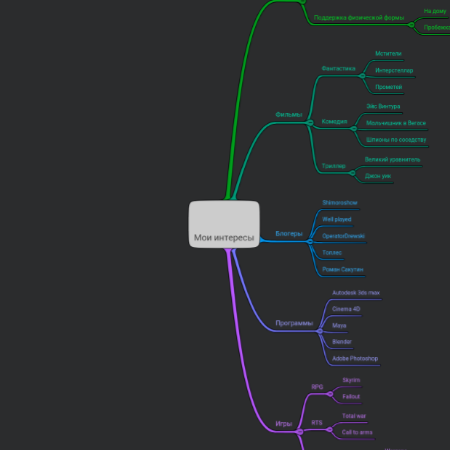450x450 pixels.
Task: Select the OperatorDrewski blogger node
Action: point(343,236)
